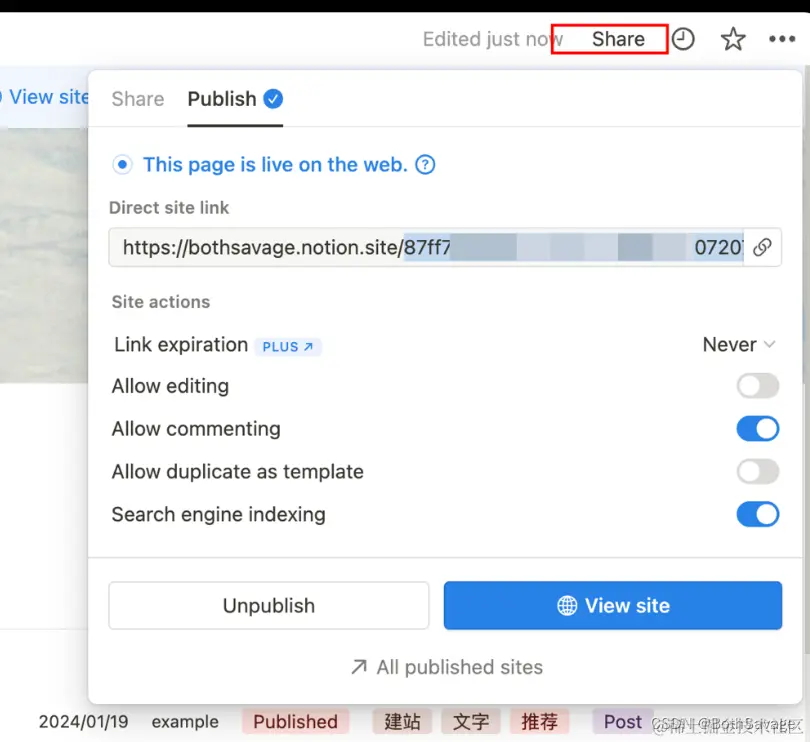810x742 pixels.
Task: Enable the Allow editing toggle
Action: (x=757, y=386)
